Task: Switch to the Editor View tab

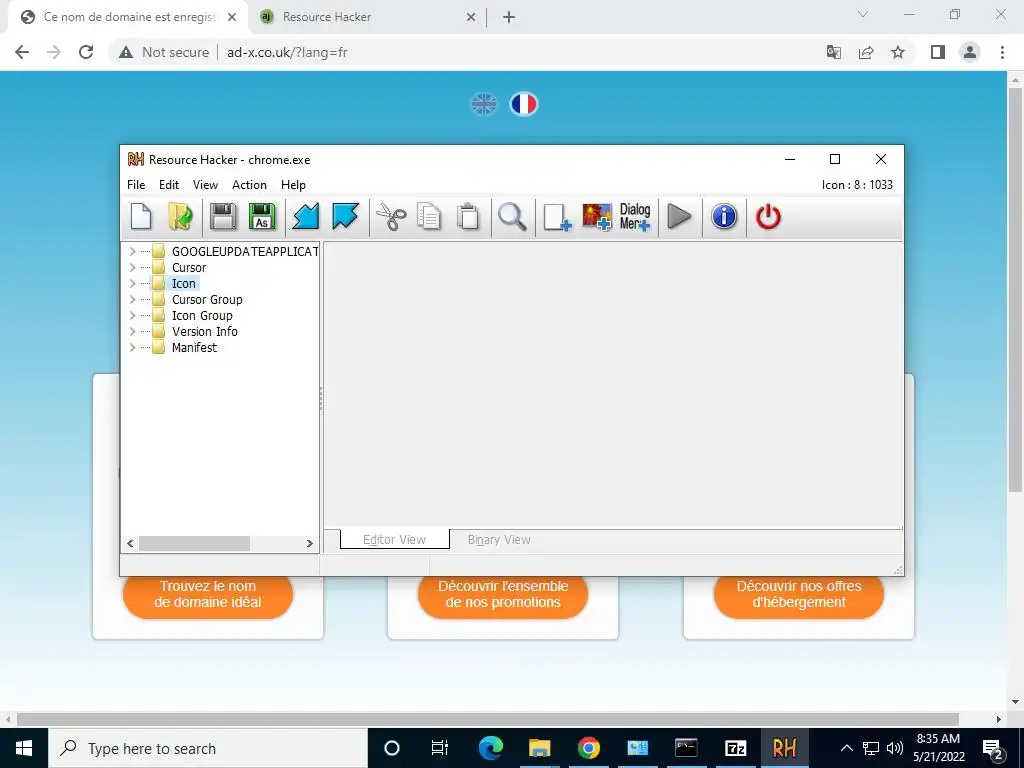Action: pos(394,539)
